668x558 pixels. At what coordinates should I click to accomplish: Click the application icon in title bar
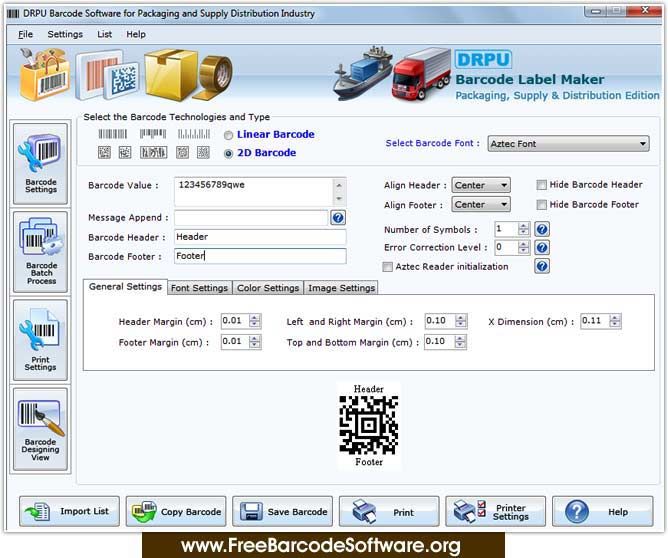13,14
